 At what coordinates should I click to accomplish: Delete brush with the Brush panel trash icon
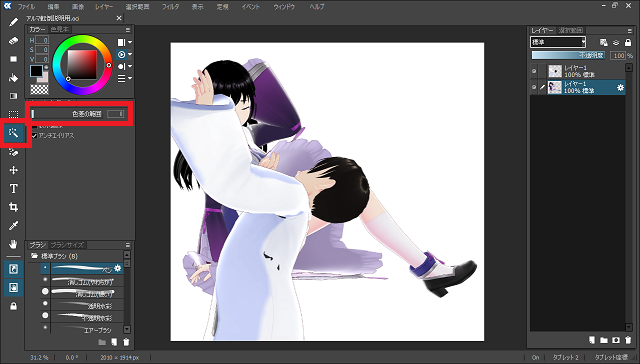(126, 342)
